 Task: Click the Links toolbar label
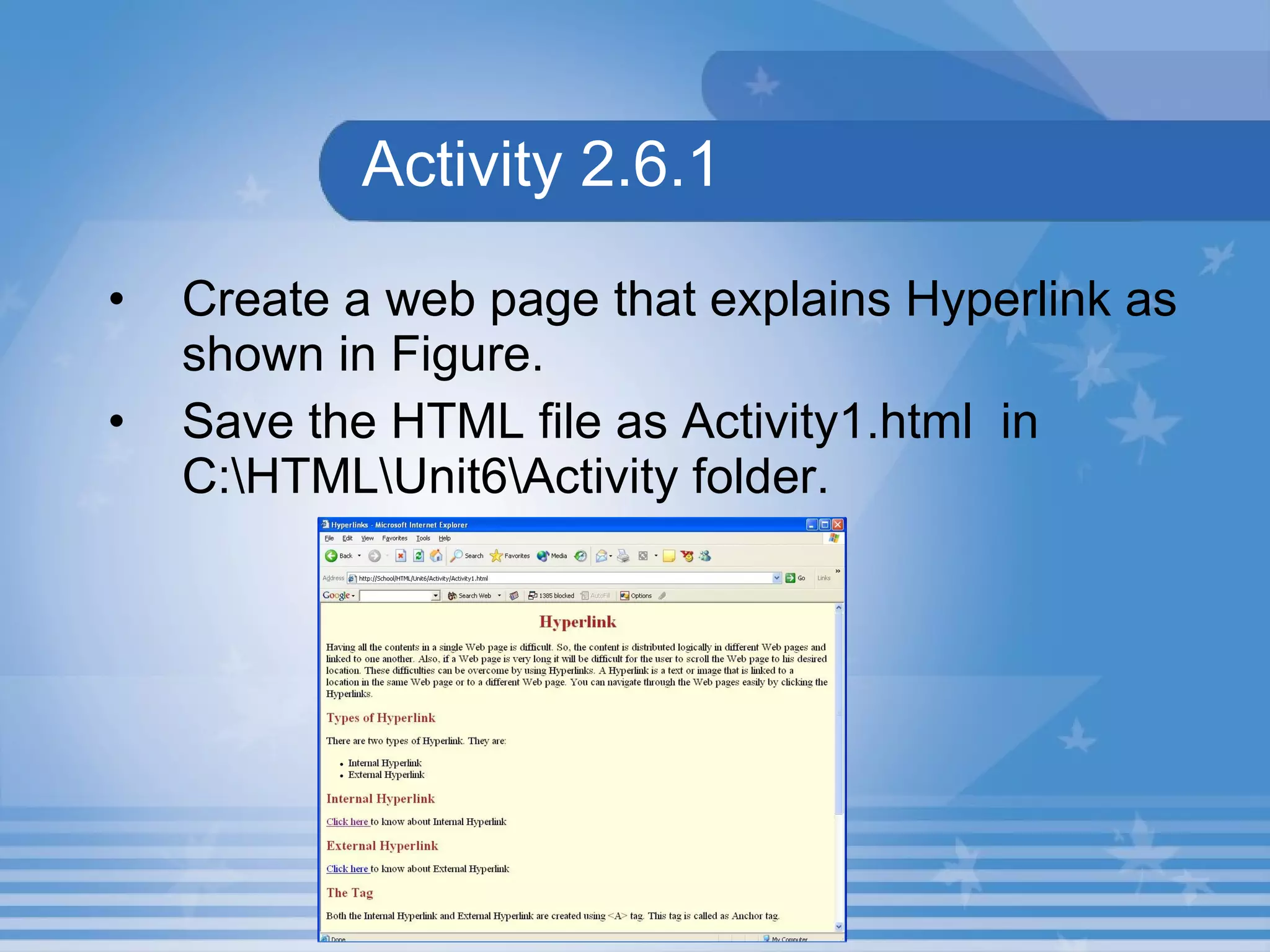[824, 578]
